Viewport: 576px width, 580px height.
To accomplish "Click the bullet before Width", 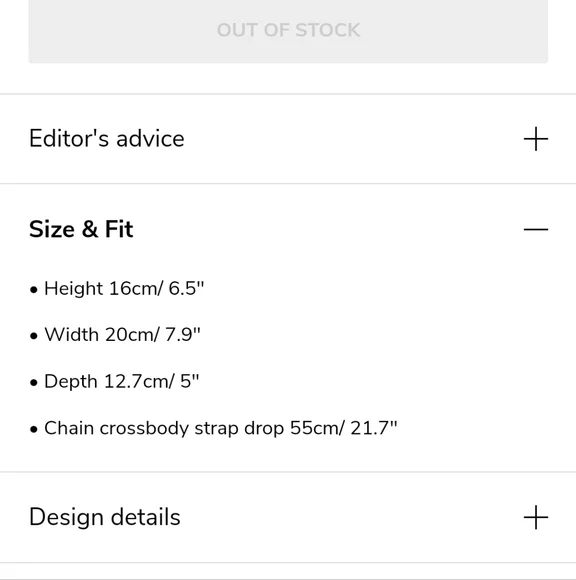I will [34, 336].
